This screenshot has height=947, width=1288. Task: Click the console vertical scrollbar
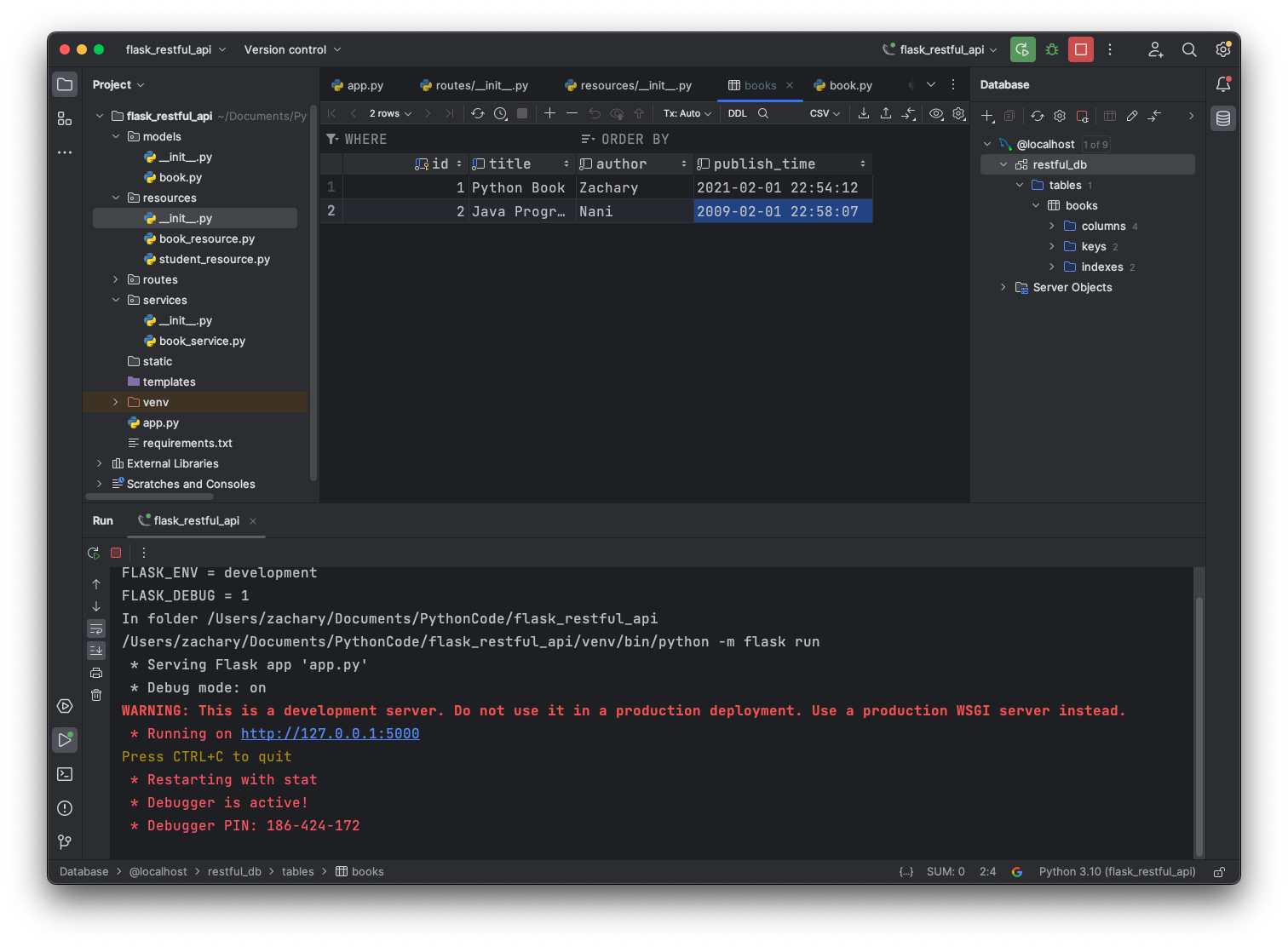point(1199,724)
